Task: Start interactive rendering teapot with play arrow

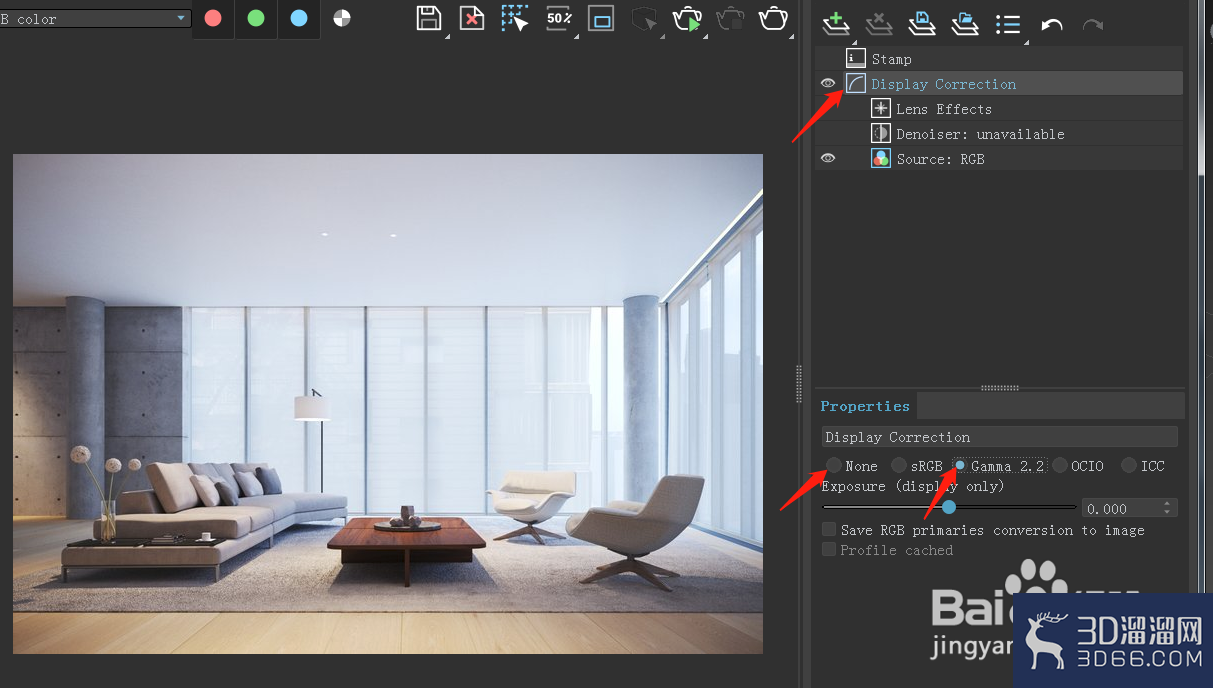Action: pyautogui.click(x=688, y=18)
